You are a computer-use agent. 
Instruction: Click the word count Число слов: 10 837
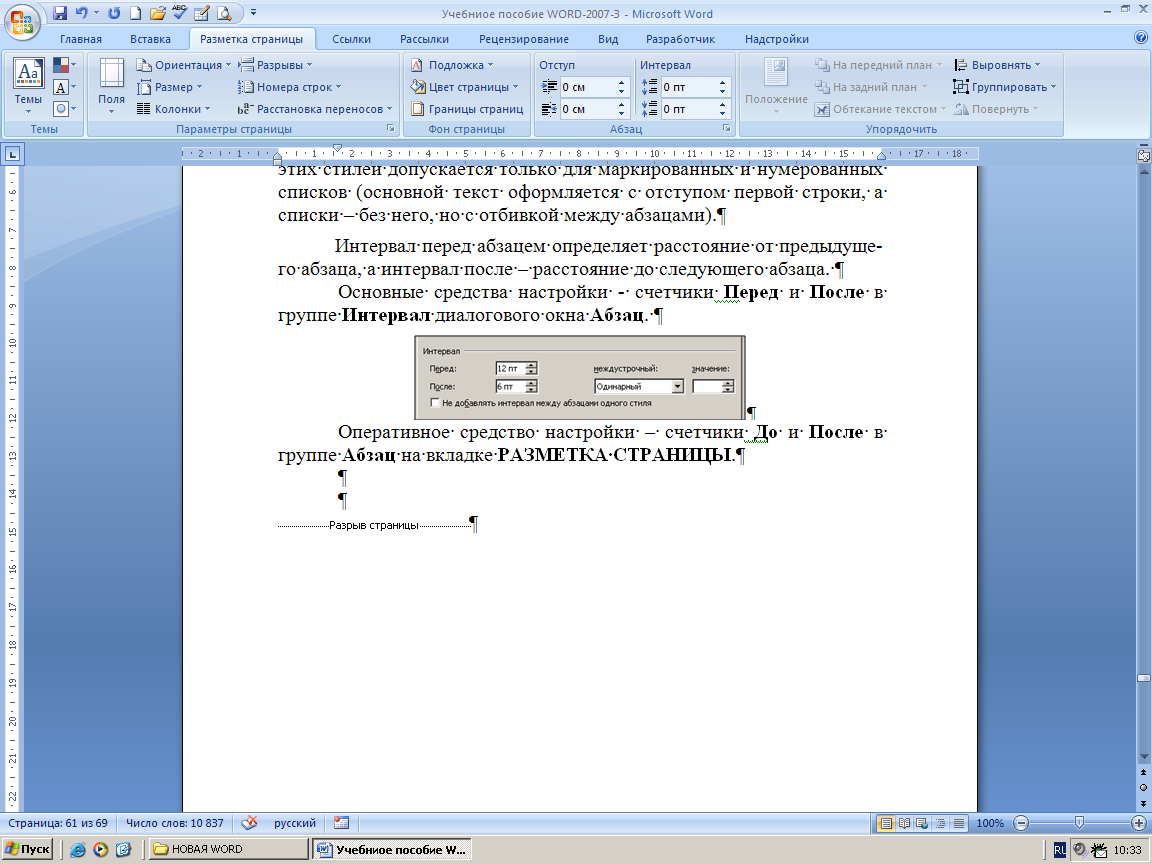[175, 823]
